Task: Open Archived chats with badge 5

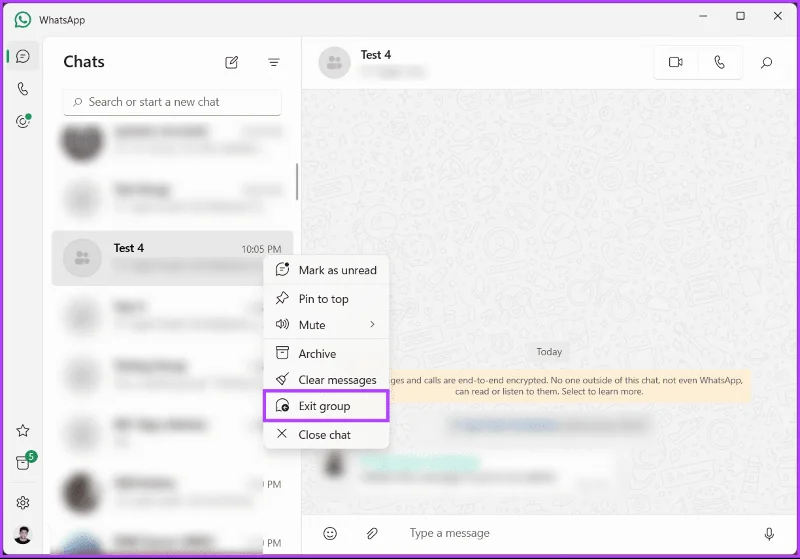Action: (x=23, y=462)
